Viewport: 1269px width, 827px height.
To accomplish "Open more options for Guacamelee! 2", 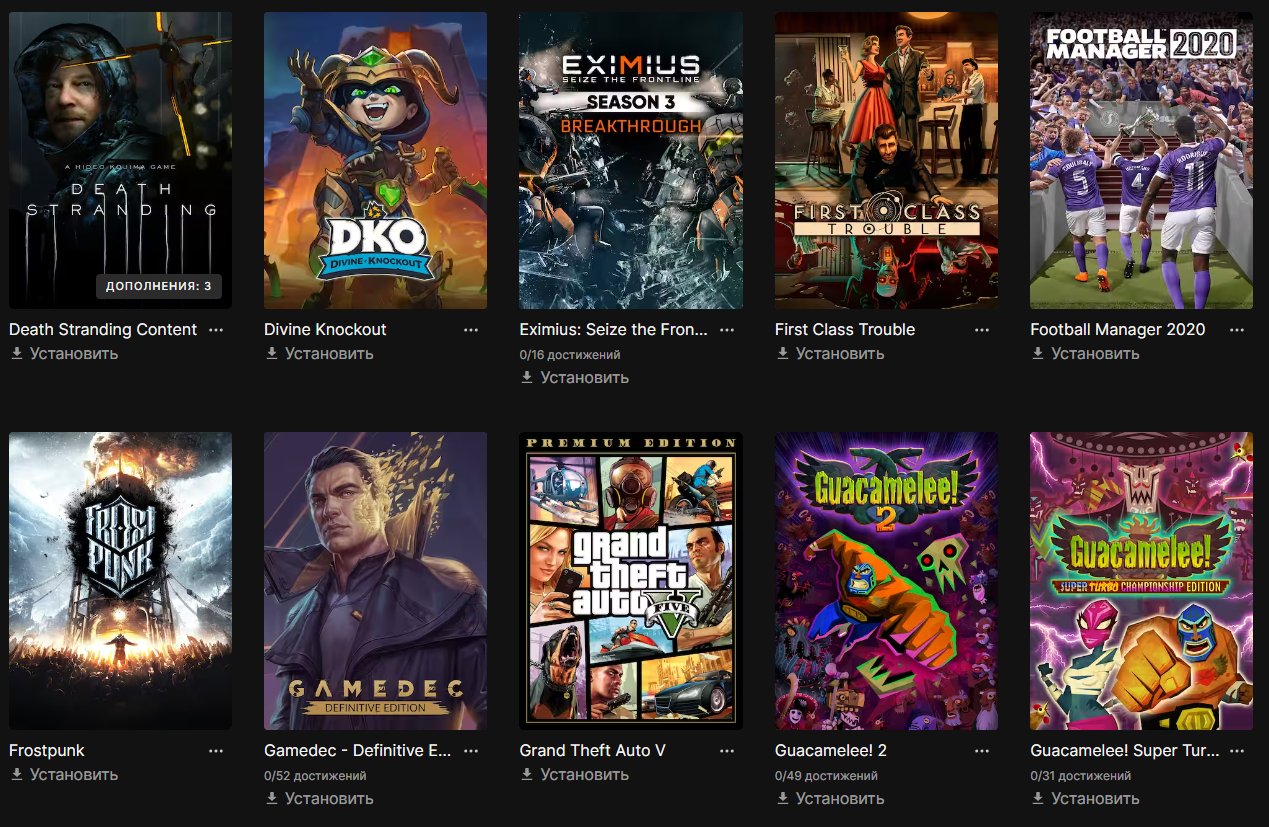I will [x=982, y=751].
